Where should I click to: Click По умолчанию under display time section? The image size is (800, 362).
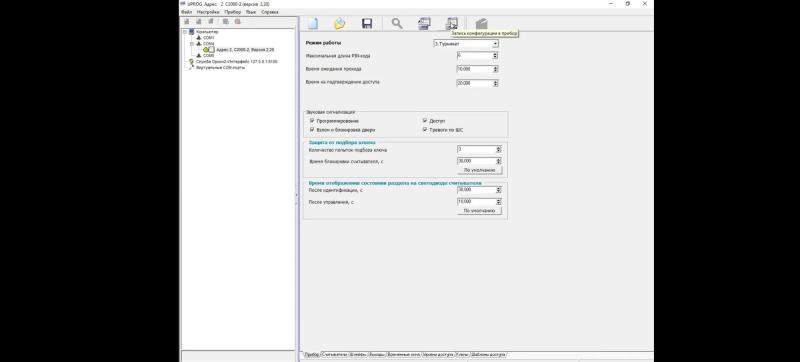coord(480,211)
